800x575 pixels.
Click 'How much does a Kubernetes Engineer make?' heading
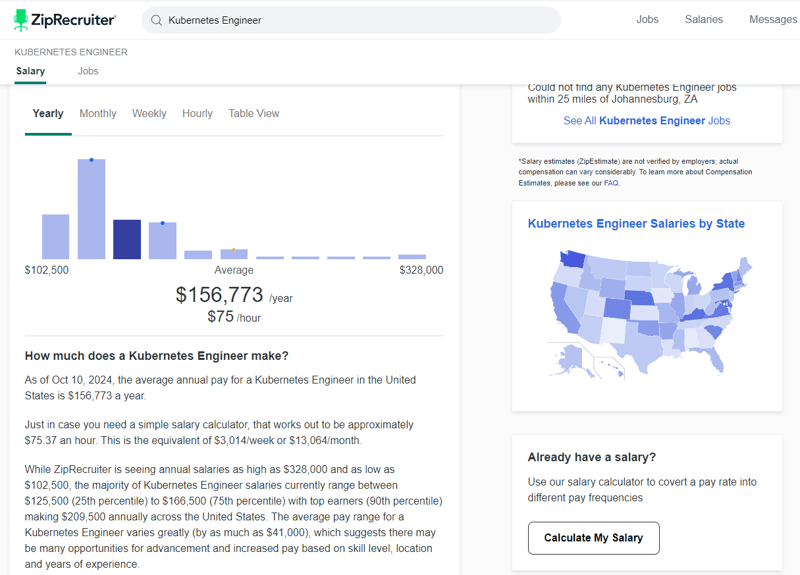coord(157,356)
